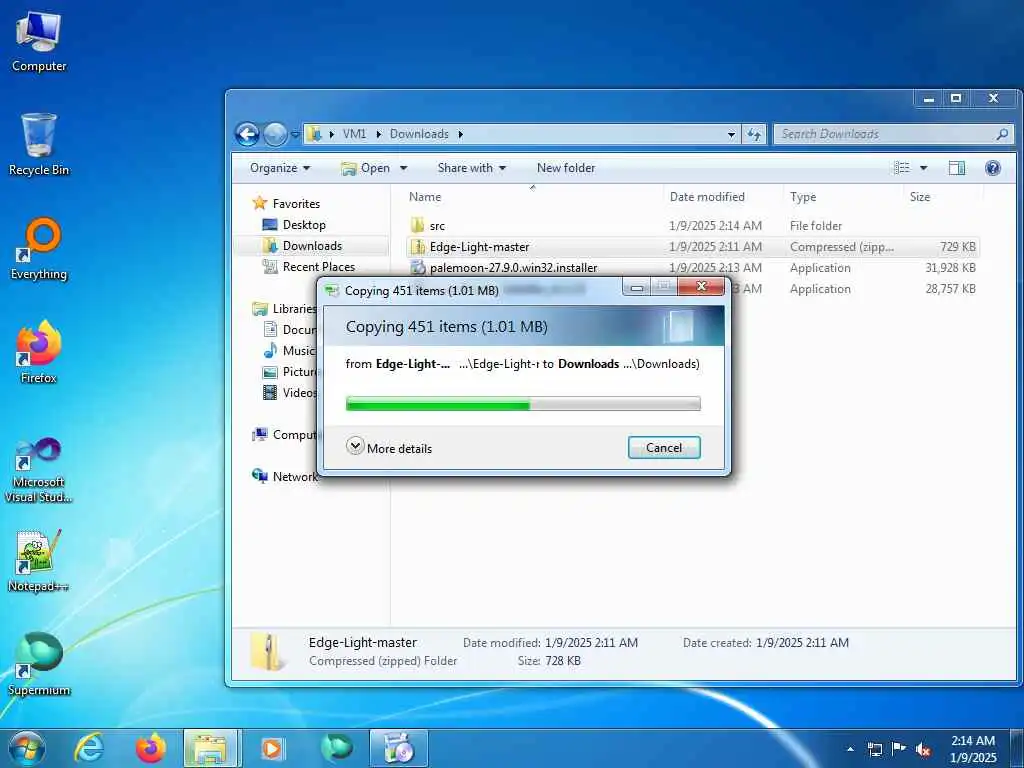
Task: Click the change view icon
Action: point(901,168)
